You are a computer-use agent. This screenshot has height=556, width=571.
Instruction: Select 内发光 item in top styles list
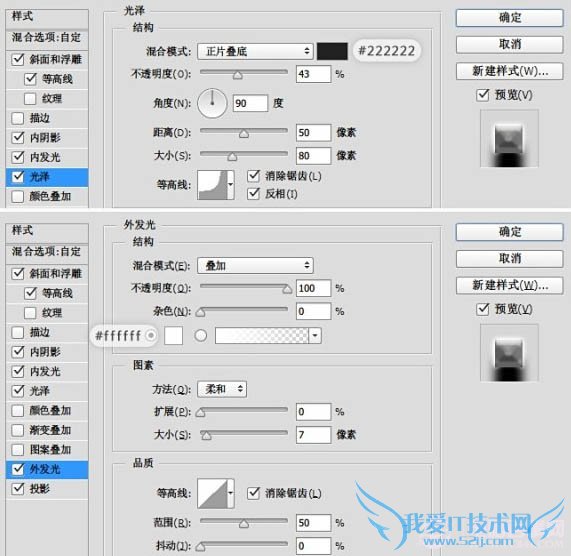[x=47, y=157]
